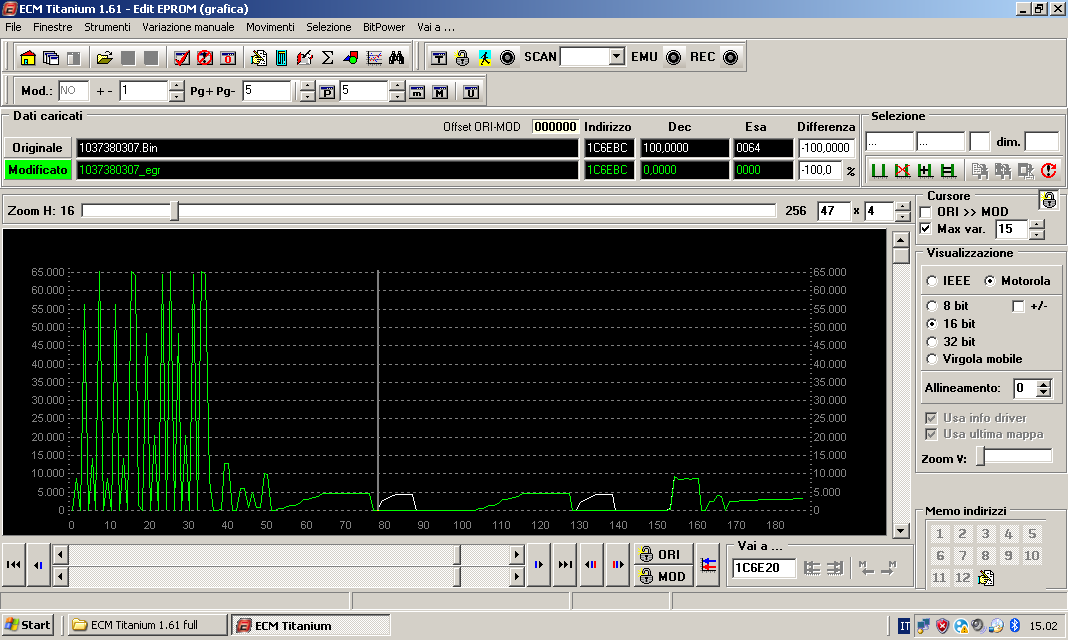
Task: Increase the Max var. value
Action: 1037,225
